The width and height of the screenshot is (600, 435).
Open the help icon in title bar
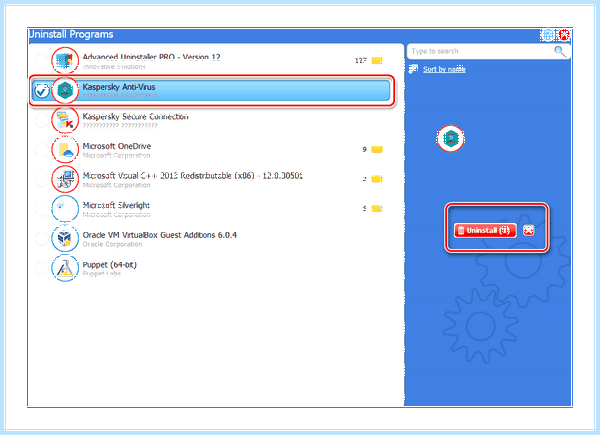tap(548, 35)
